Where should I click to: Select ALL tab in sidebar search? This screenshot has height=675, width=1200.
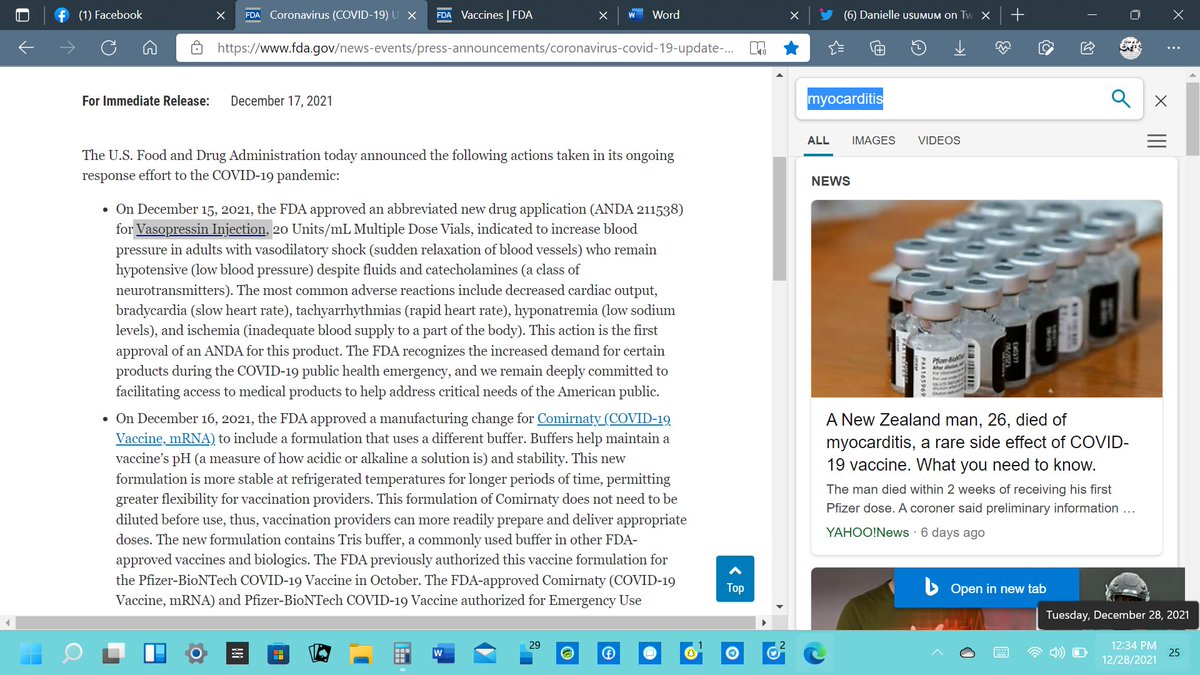(818, 141)
